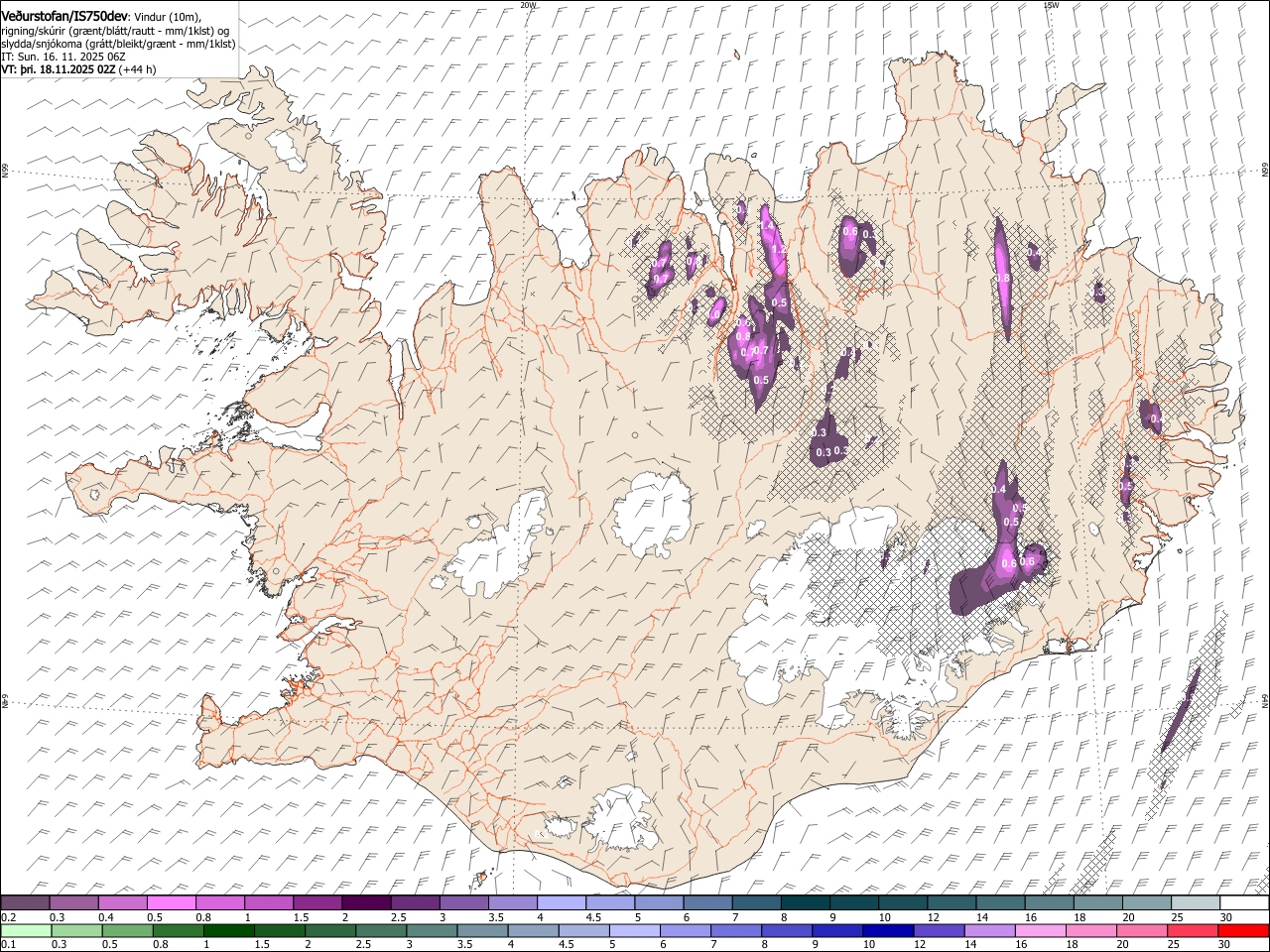Click the 'Veðurstofan/IS750dev' title text
The height and width of the screenshot is (952, 1270).
[64, 17]
